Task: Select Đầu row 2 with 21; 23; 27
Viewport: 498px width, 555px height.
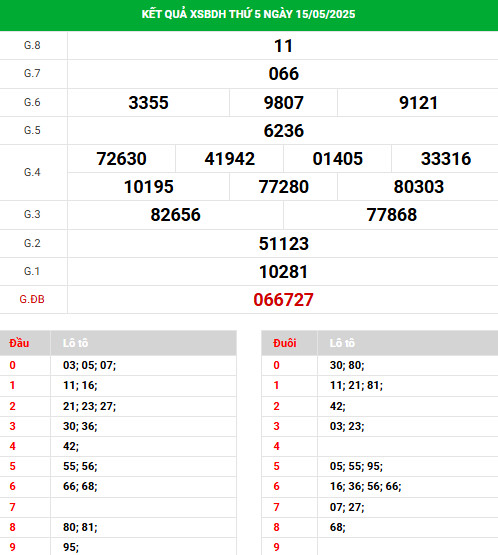Action: pyautogui.click(x=118, y=406)
